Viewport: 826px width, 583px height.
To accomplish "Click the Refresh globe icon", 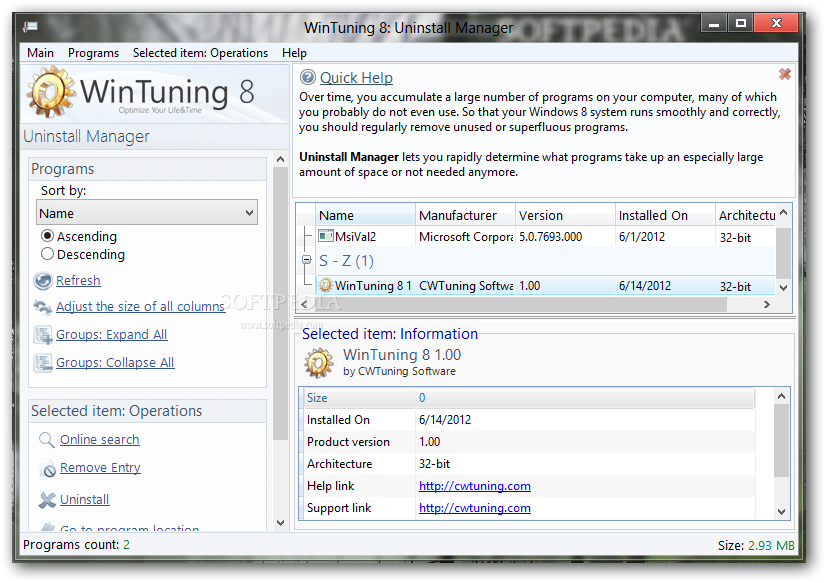I will pyautogui.click(x=43, y=281).
